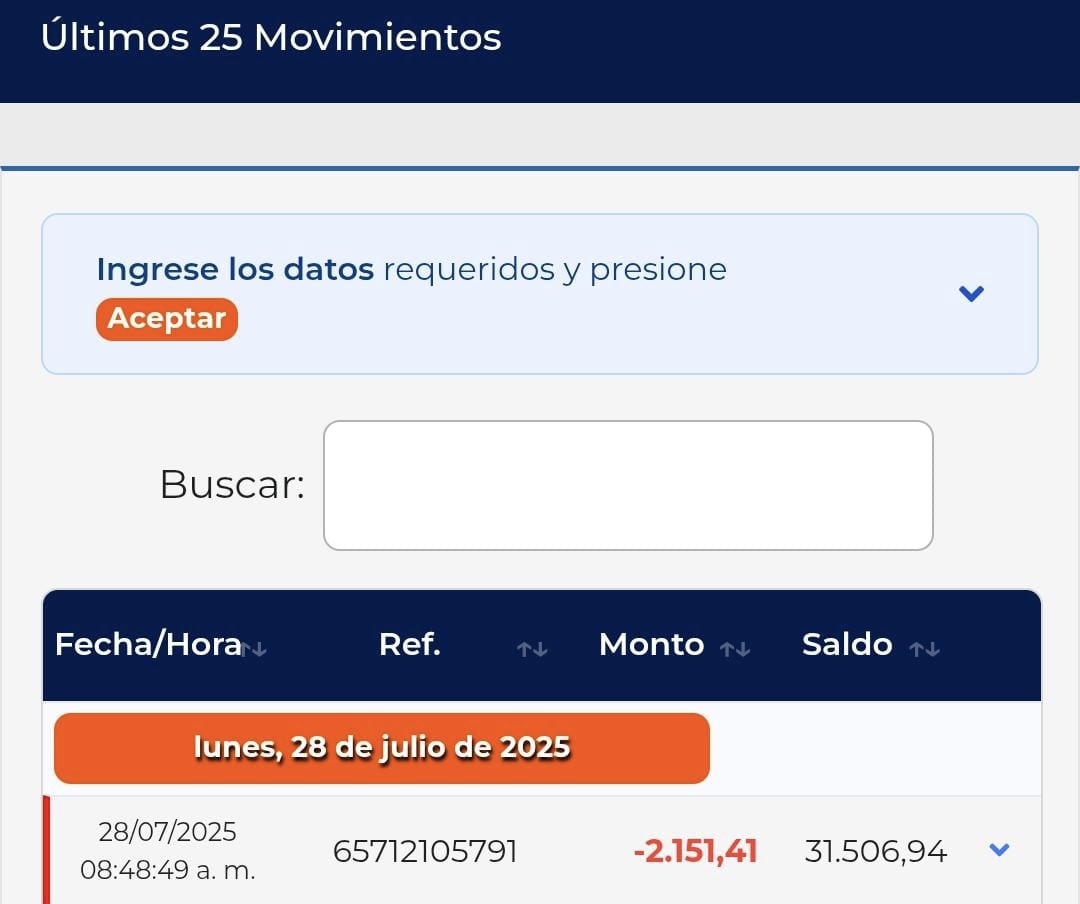1080x904 pixels.
Task: Click the Últimos 25 Movimientos title
Action: click(271, 38)
